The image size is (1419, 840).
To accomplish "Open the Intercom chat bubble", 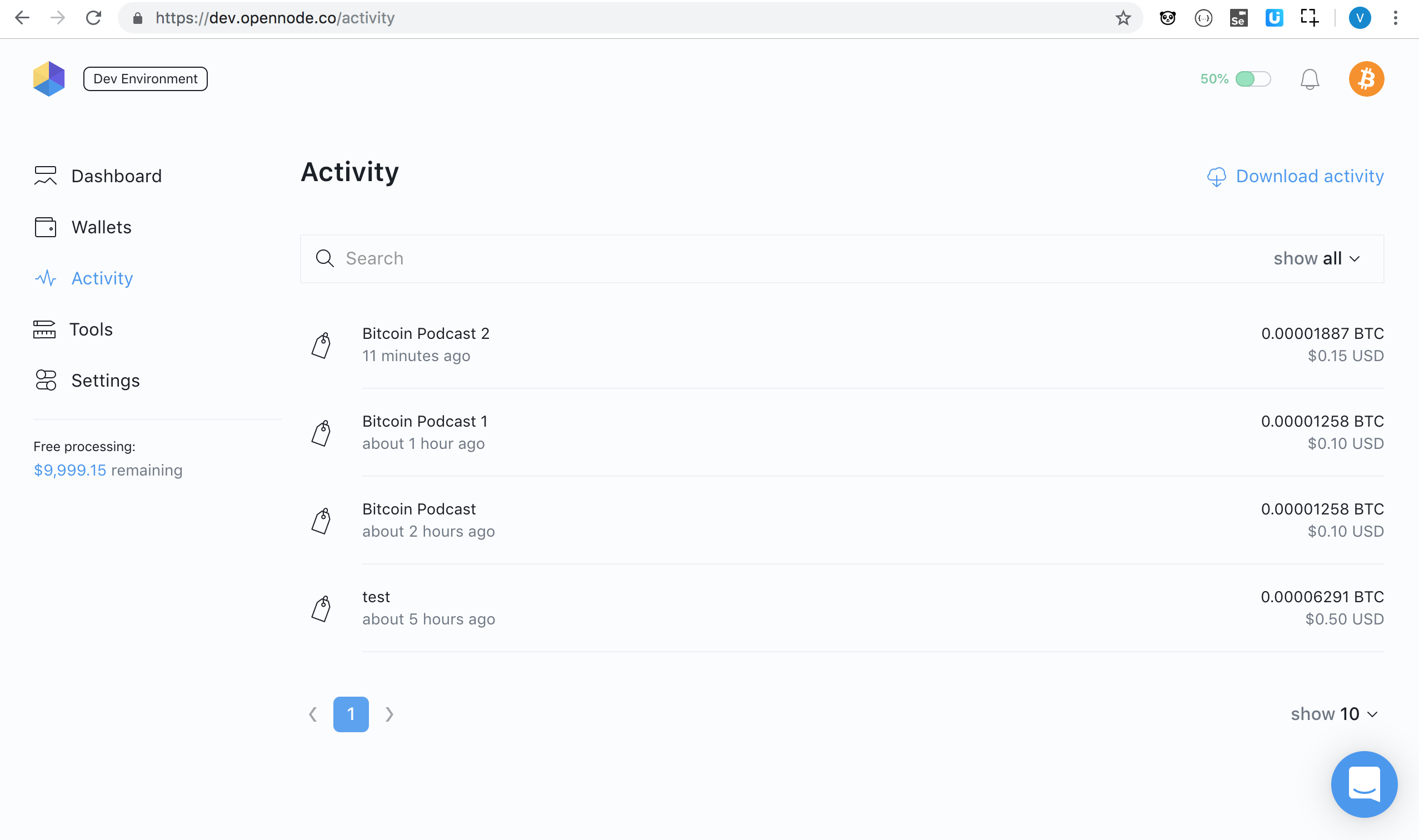I will 1363,784.
